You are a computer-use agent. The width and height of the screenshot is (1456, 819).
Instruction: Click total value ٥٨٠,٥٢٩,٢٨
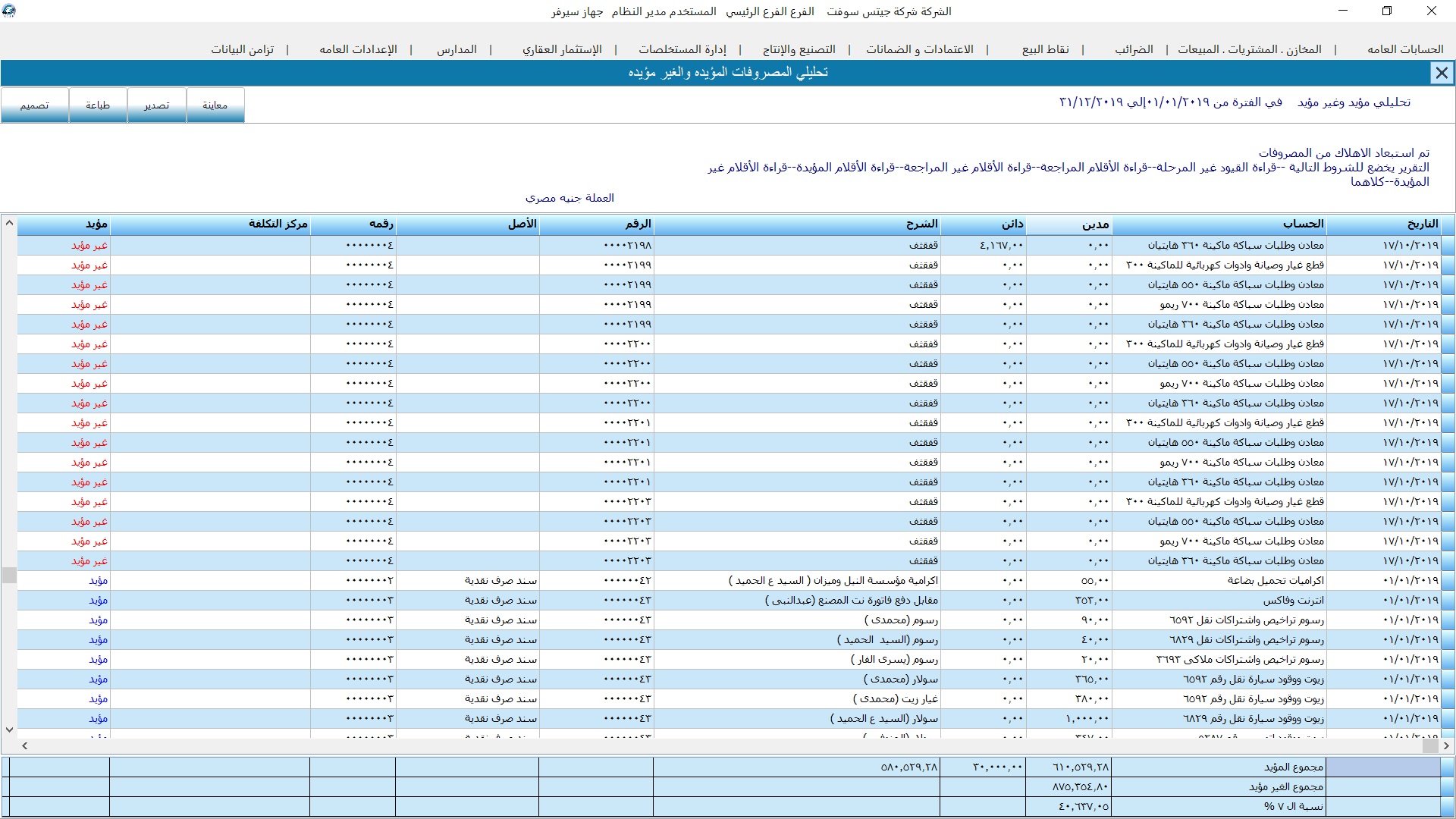coord(908,767)
